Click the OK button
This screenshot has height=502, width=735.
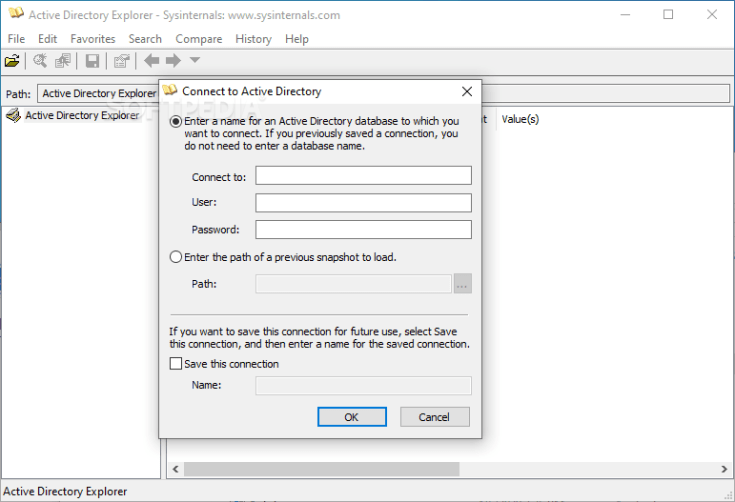pyautogui.click(x=352, y=417)
